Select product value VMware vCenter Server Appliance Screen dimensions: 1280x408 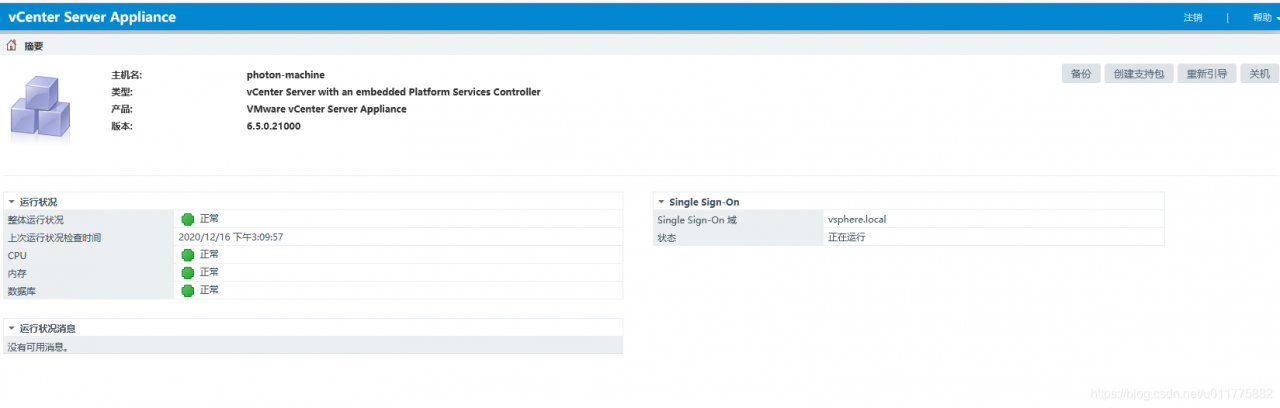pyautogui.click(x=327, y=109)
